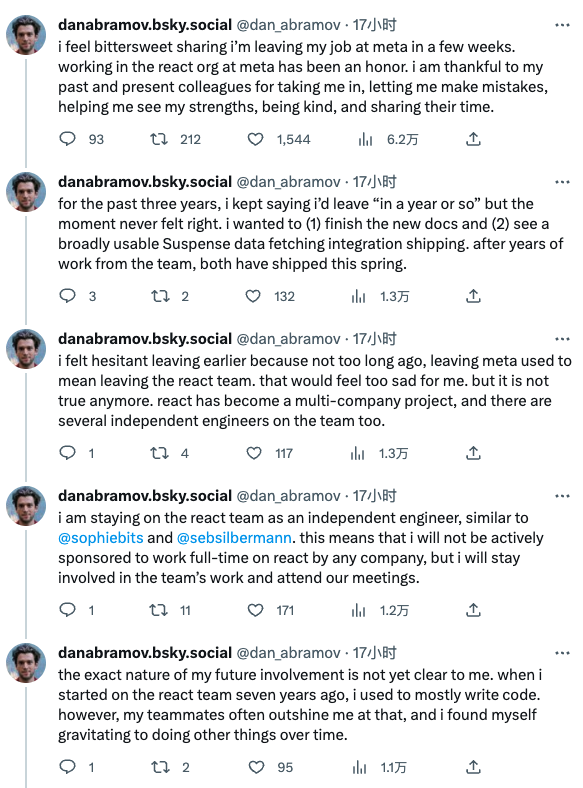Click the profile avatar on the first tweet

click(26, 34)
